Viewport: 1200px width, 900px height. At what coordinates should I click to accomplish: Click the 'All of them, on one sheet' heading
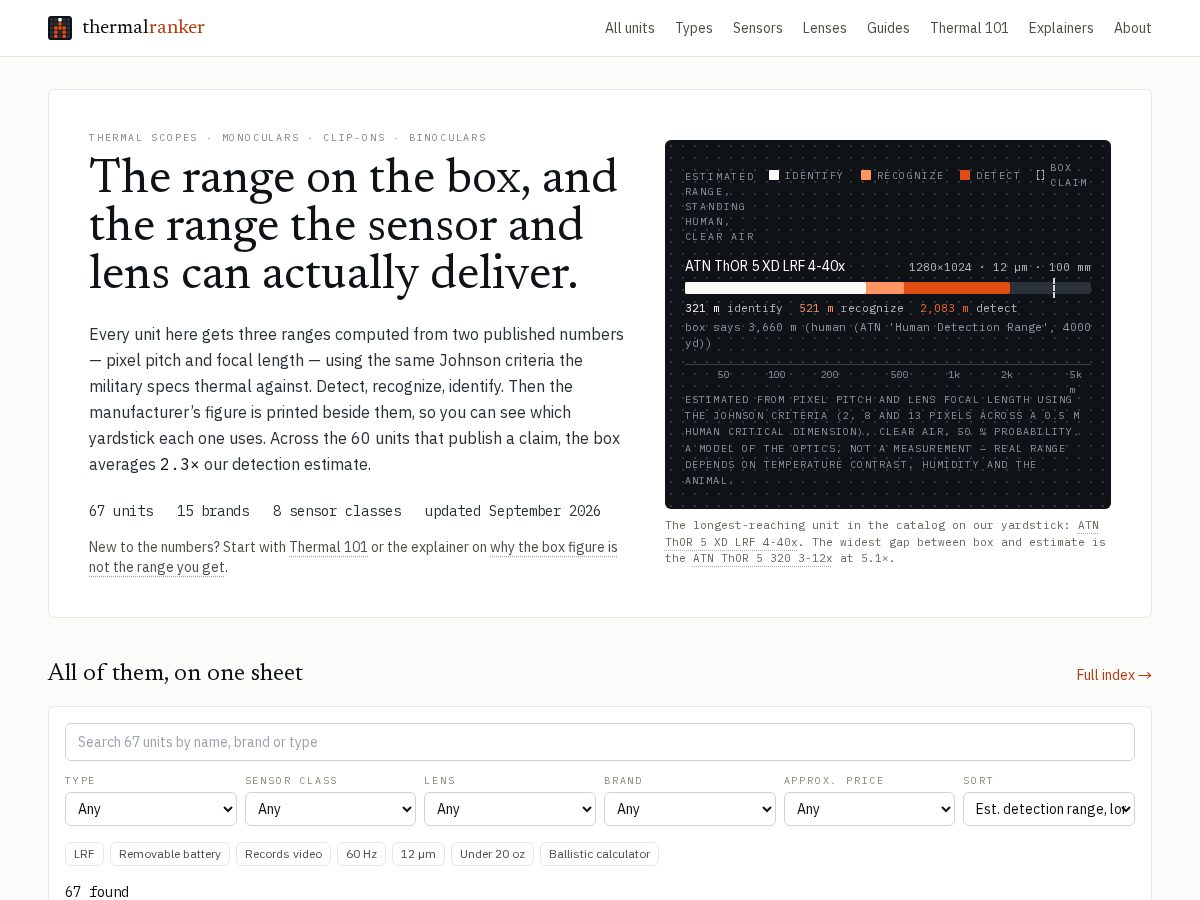[x=175, y=673]
